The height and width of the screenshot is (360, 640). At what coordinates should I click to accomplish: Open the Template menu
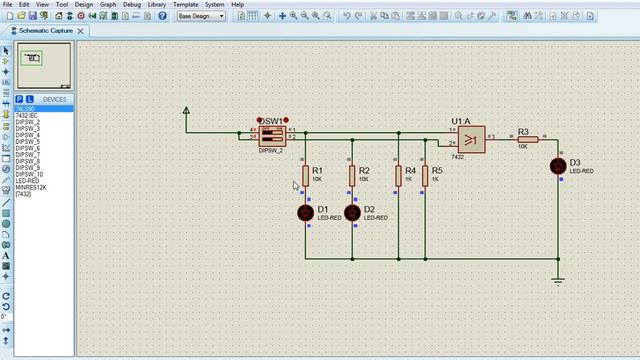point(186,4)
